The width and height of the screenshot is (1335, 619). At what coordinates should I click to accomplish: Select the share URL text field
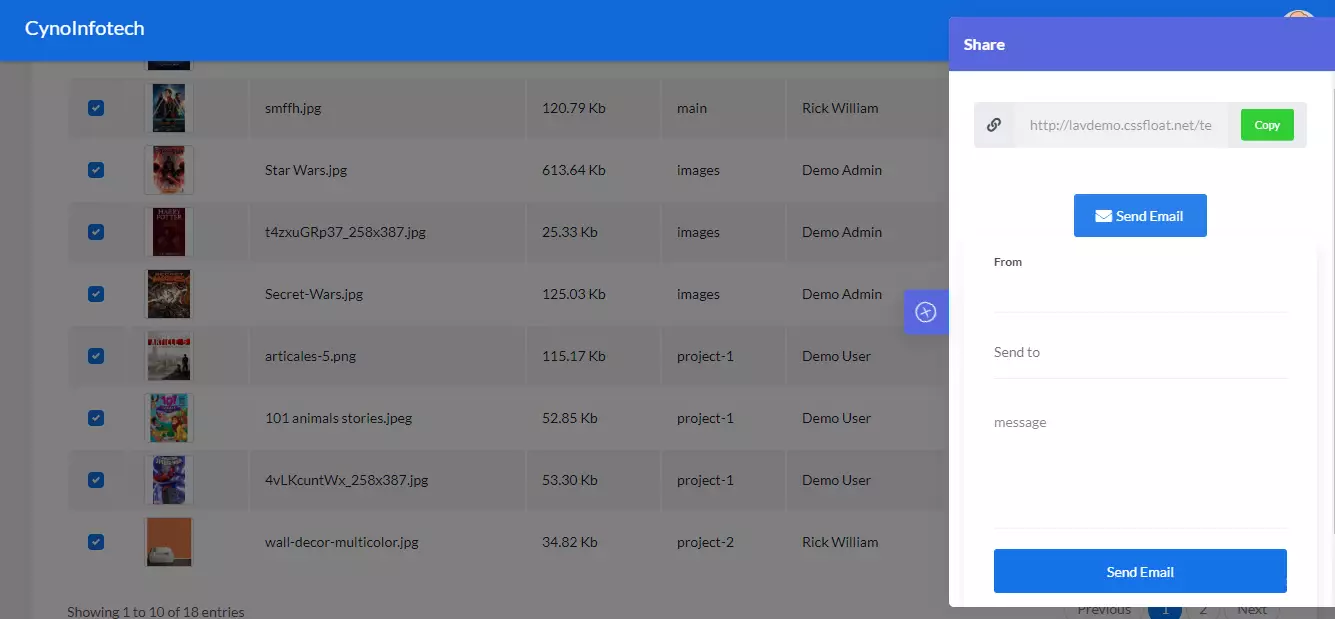1121,125
